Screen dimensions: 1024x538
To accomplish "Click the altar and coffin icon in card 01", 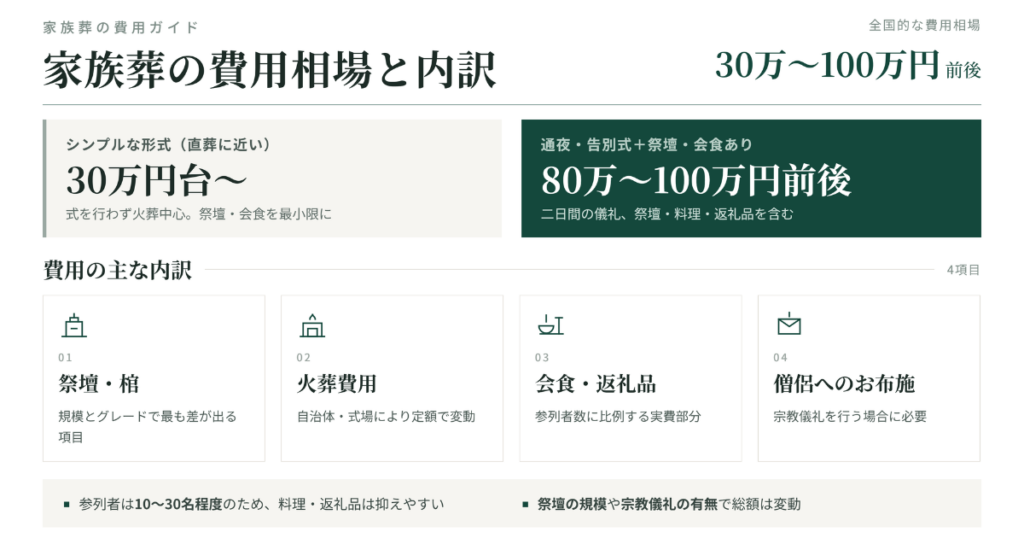I will click(x=74, y=325).
